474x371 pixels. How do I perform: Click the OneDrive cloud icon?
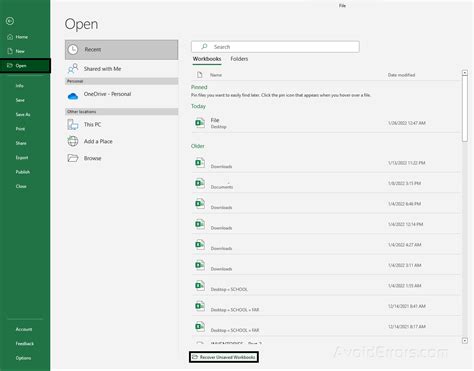click(x=73, y=96)
